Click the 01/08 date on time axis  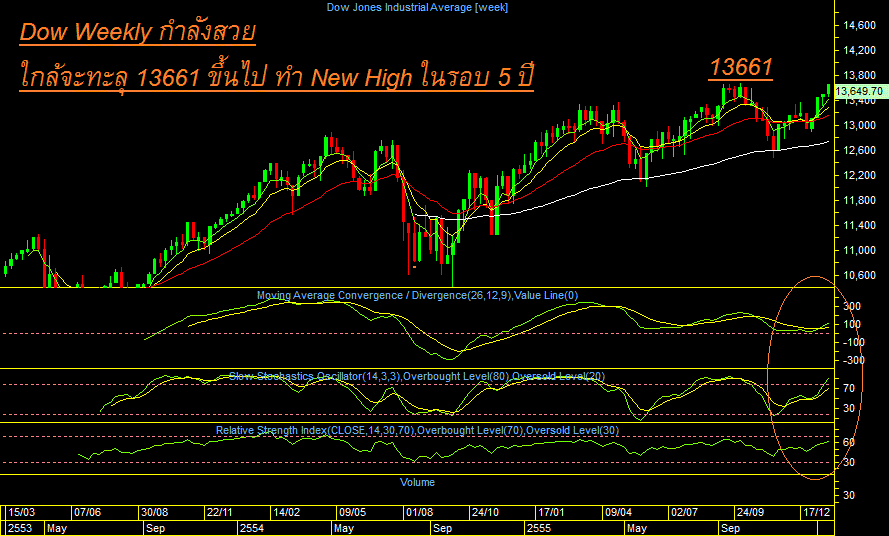pyautogui.click(x=419, y=512)
